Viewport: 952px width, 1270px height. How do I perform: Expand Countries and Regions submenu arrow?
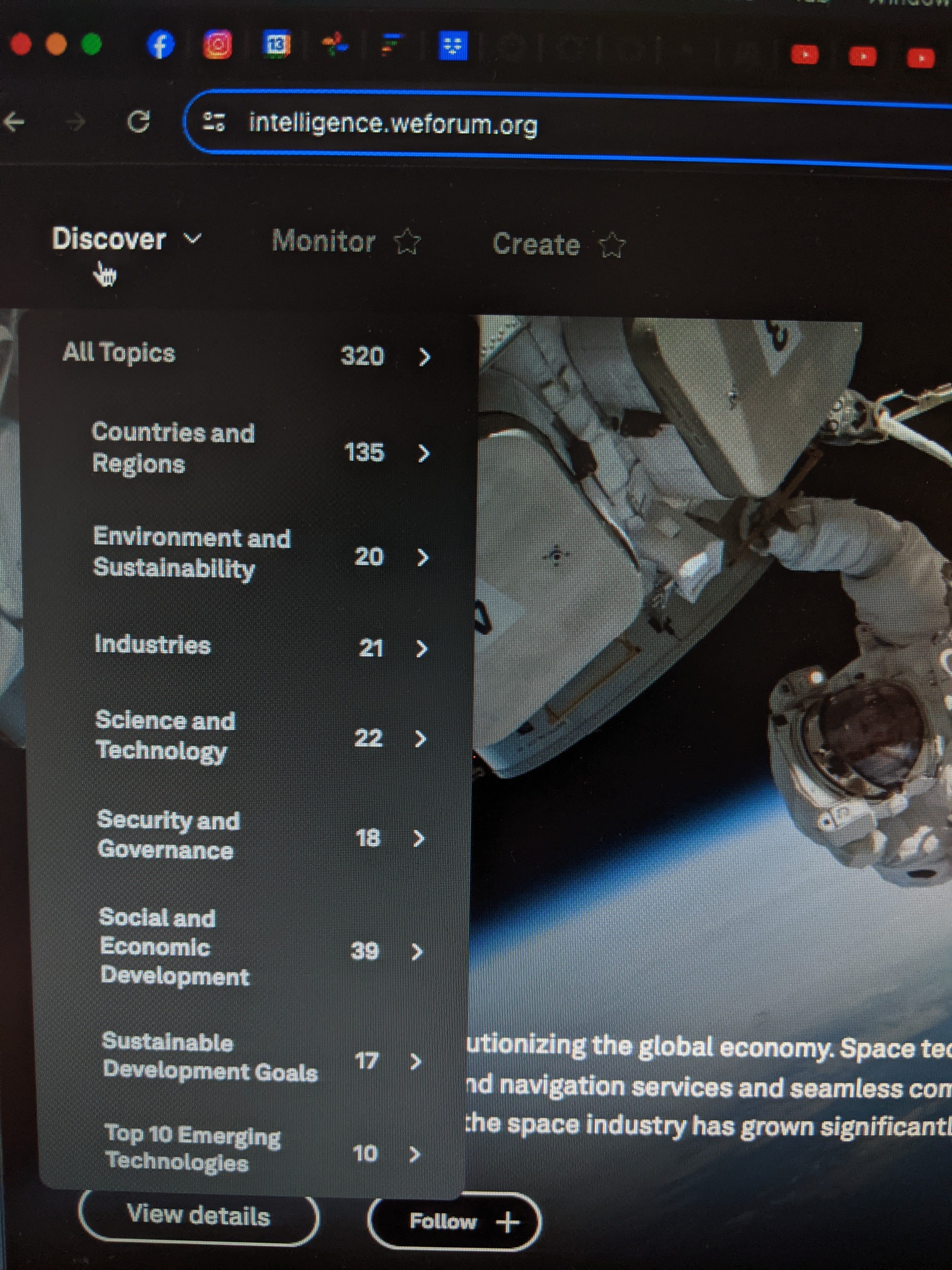(x=423, y=454)
